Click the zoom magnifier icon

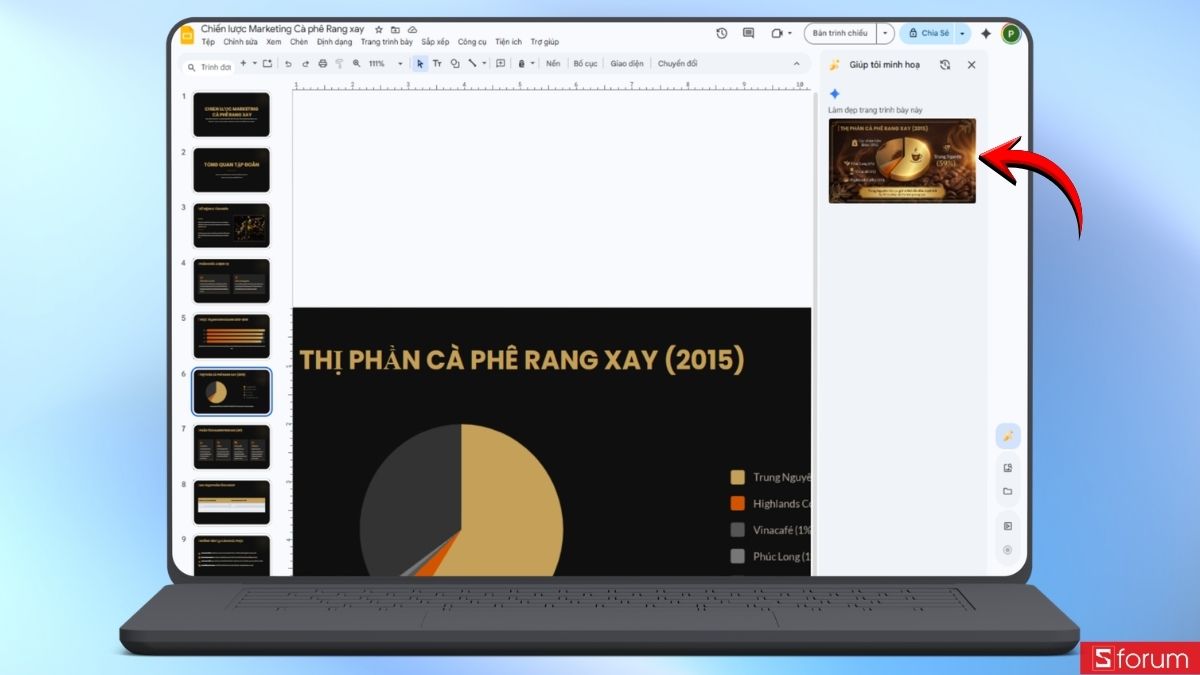click(x=358, y=63)
